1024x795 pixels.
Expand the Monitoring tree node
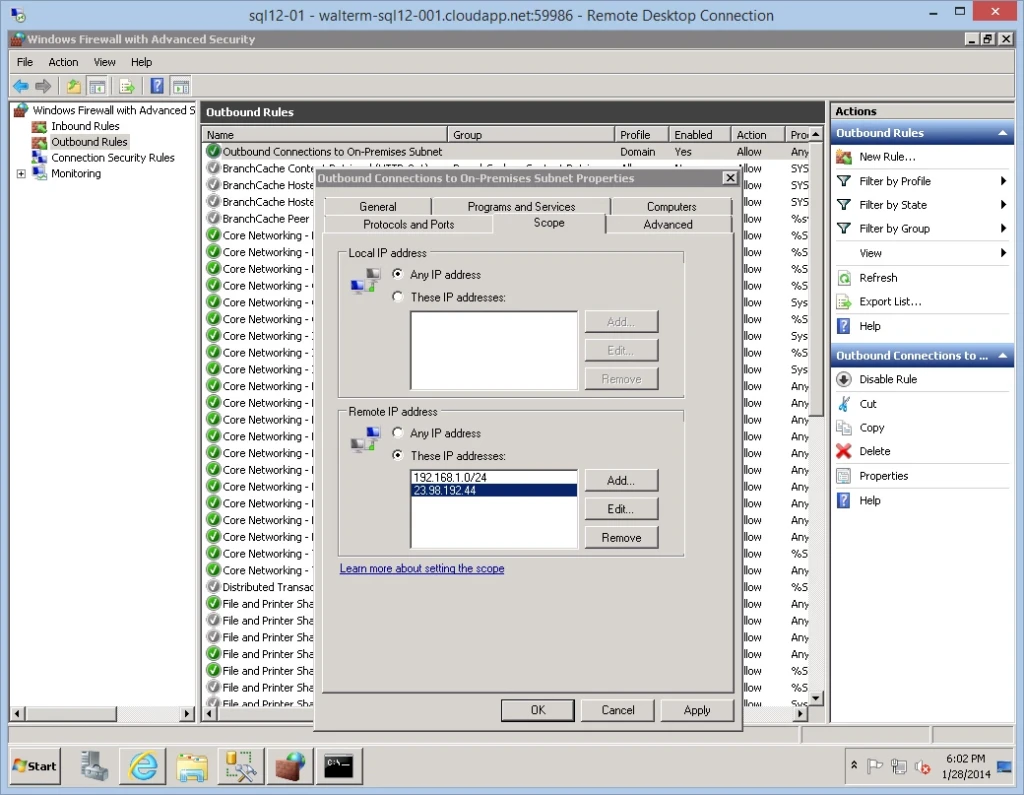point(21,174)
